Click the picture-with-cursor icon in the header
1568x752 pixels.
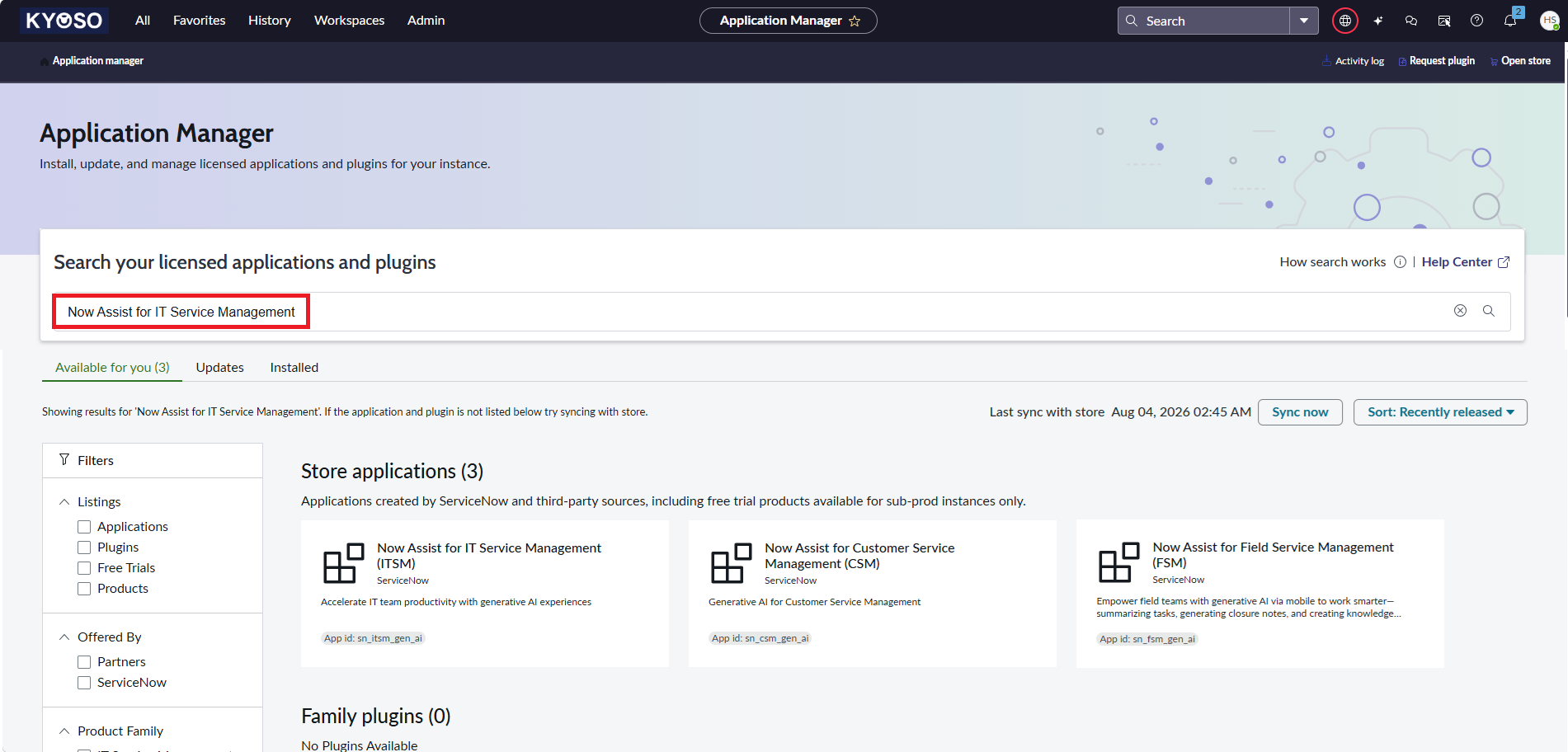[x=1444, y=21]
